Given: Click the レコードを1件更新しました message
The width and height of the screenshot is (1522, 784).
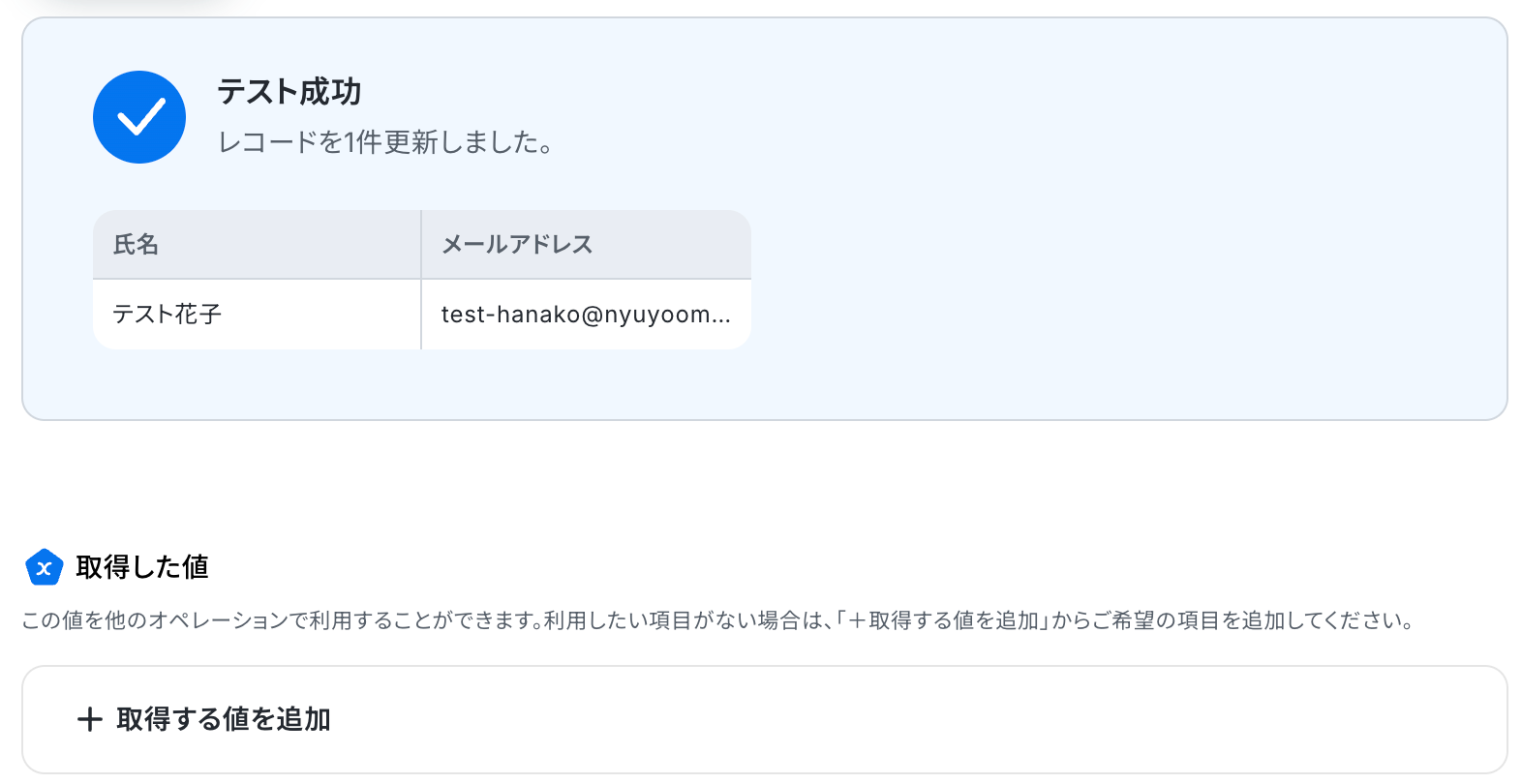Looking at the screenshot, I should click(385, 142).
